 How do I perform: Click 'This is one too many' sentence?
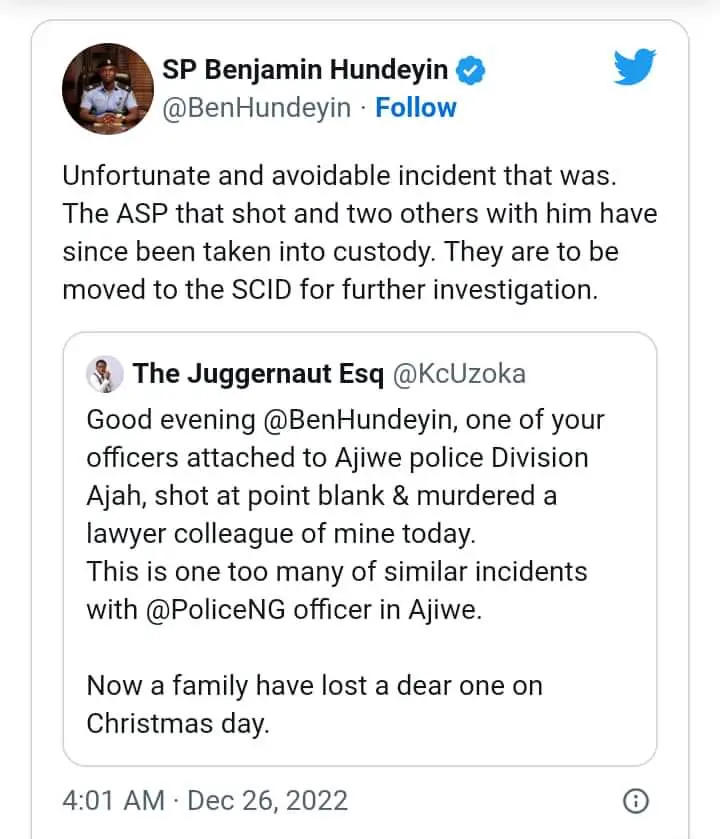tap(337, 591)
